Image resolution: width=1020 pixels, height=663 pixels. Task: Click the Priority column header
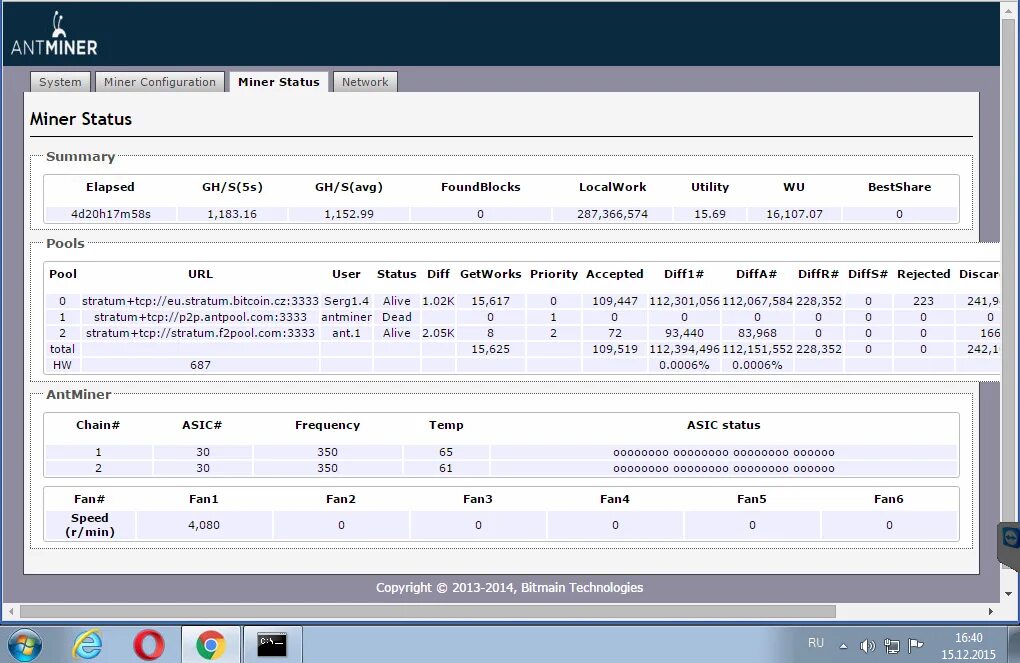click(x=554, y=274)
